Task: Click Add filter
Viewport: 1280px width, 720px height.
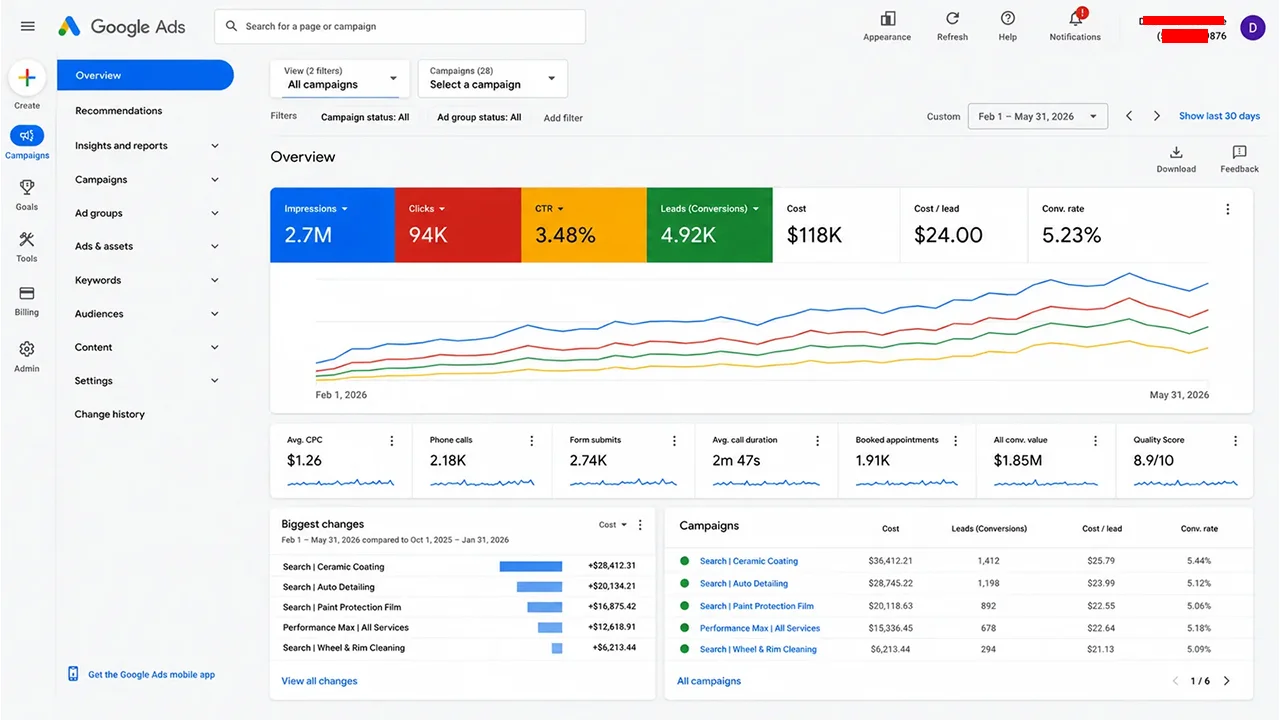Action: [563, 118]
